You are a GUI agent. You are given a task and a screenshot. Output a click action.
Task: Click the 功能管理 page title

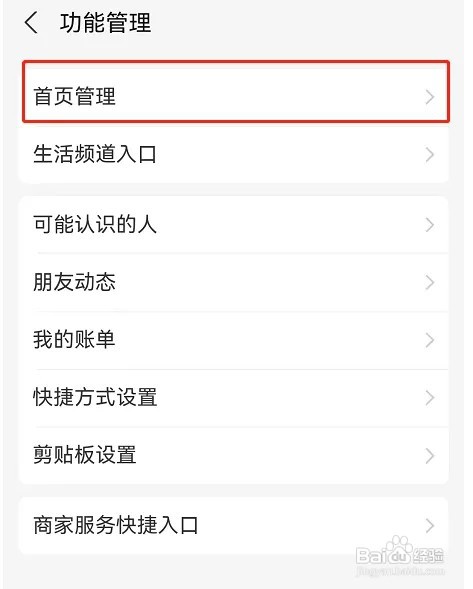(x=105, y=23)
